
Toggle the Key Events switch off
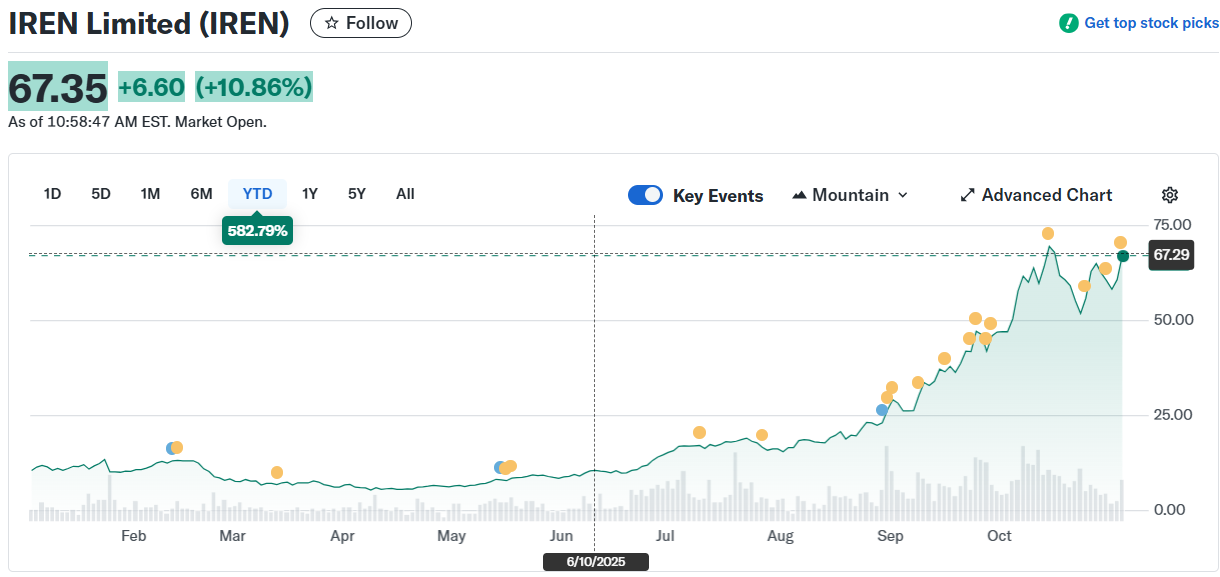pos(645,195)
